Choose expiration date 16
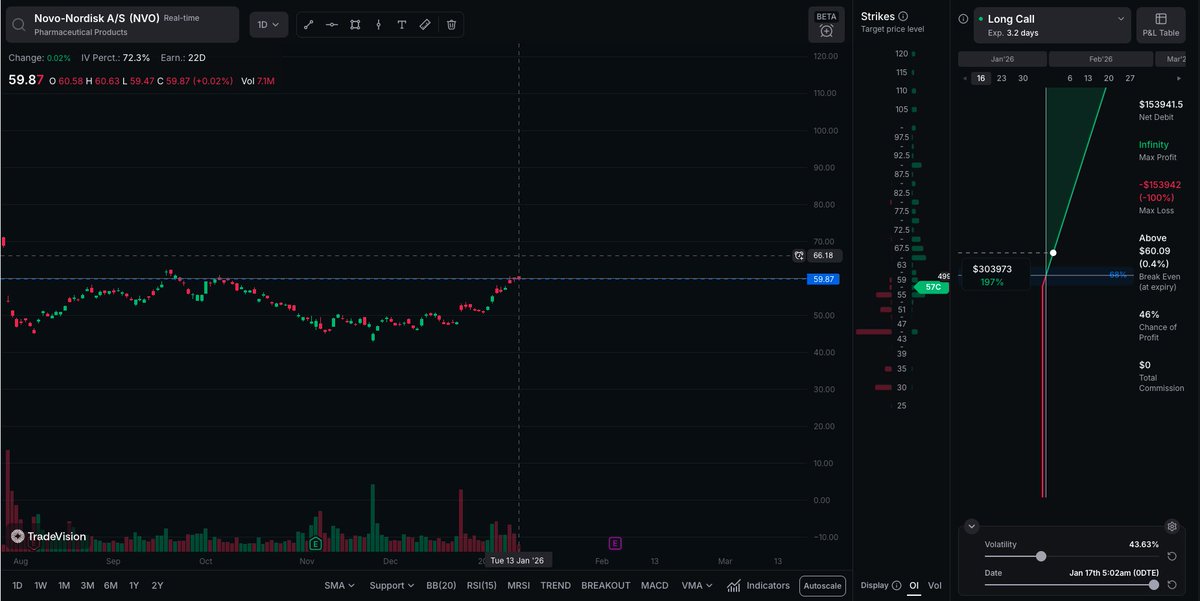This screenshot has height=601, width=1200. (981, 78)
